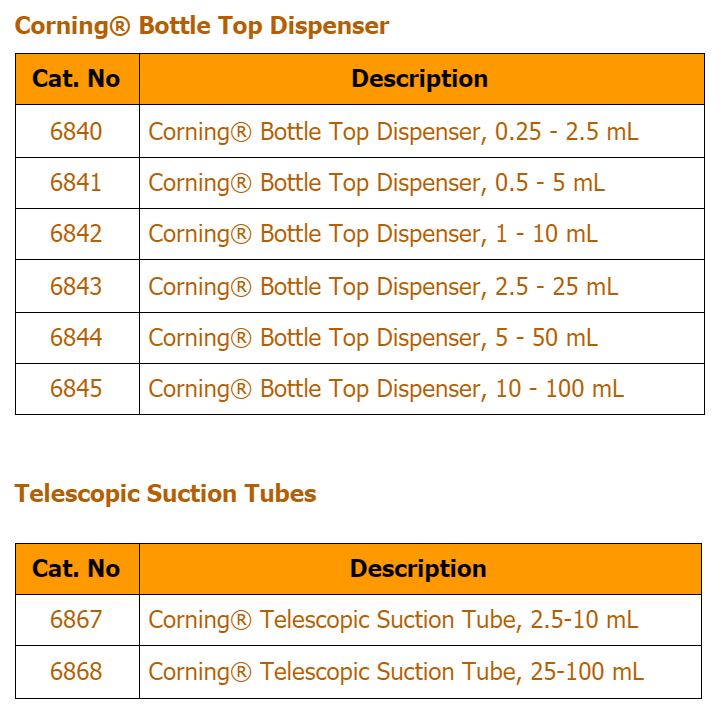Click Description header of dispenser table

click(420, 78)
